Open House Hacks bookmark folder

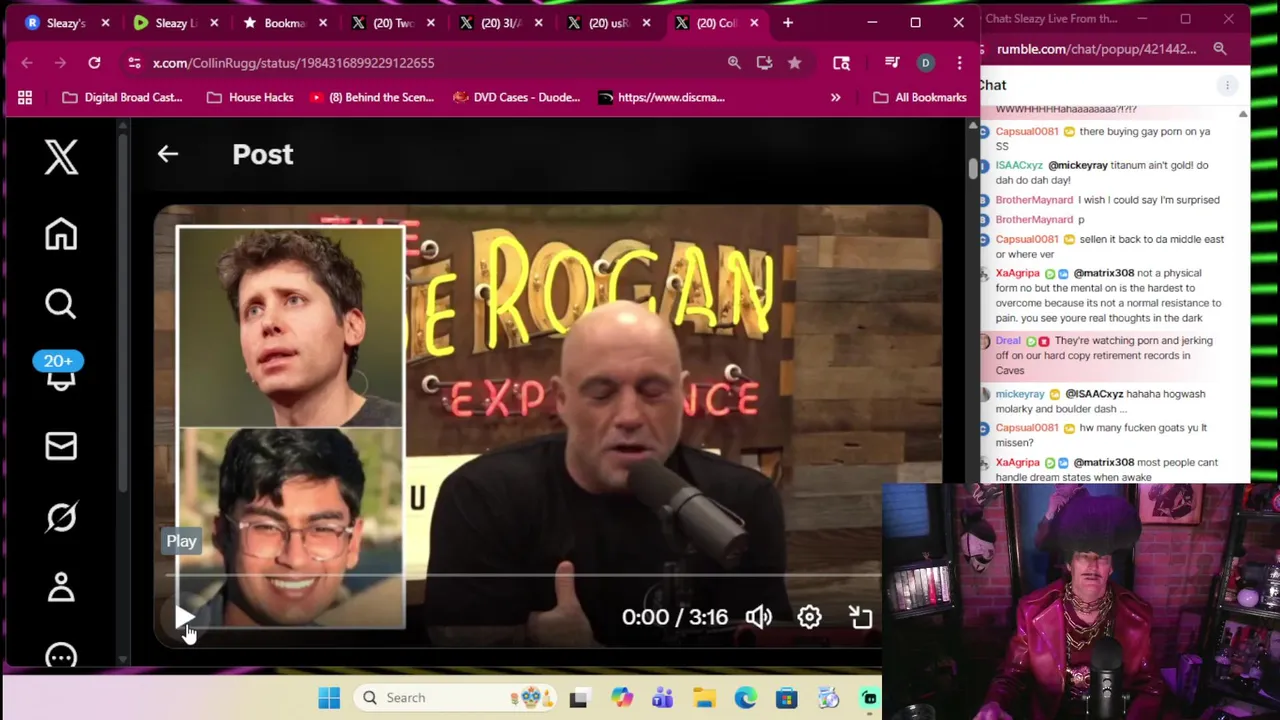coord(249,97)
